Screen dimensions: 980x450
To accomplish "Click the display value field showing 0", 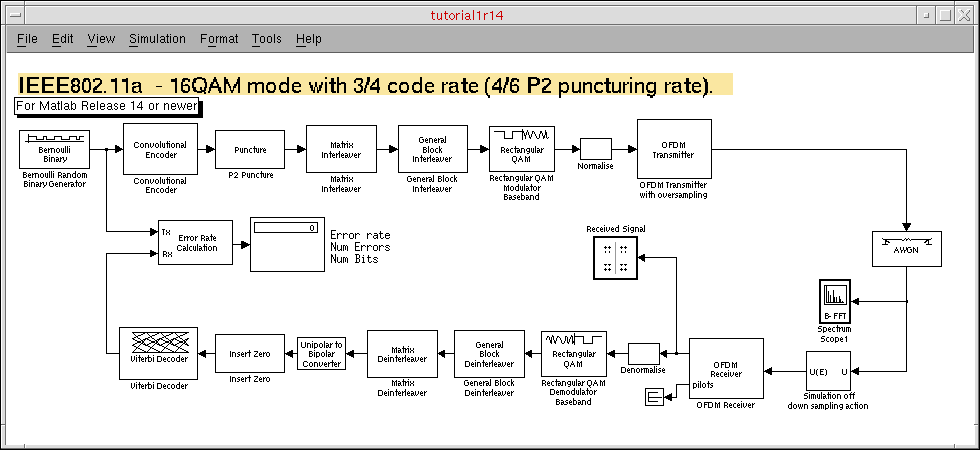I will (x=285, y=228).
